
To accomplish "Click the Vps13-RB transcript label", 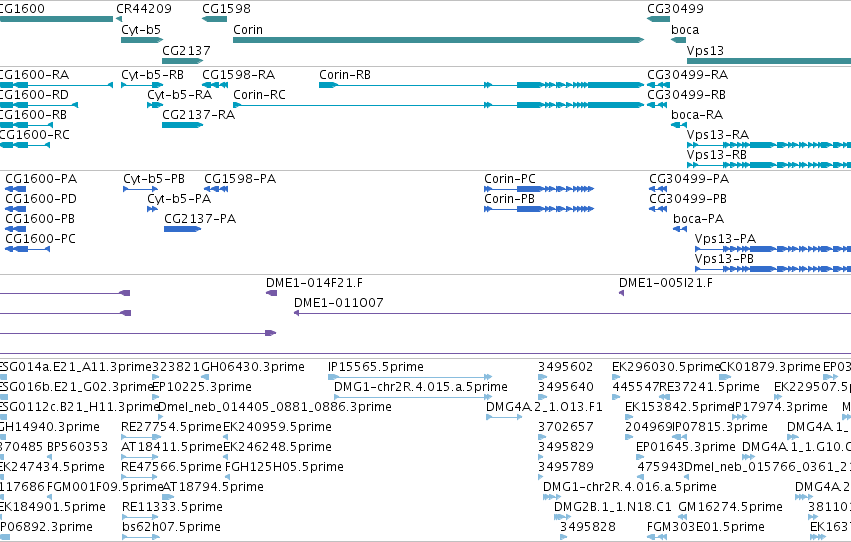I will [x=717, y=155].
